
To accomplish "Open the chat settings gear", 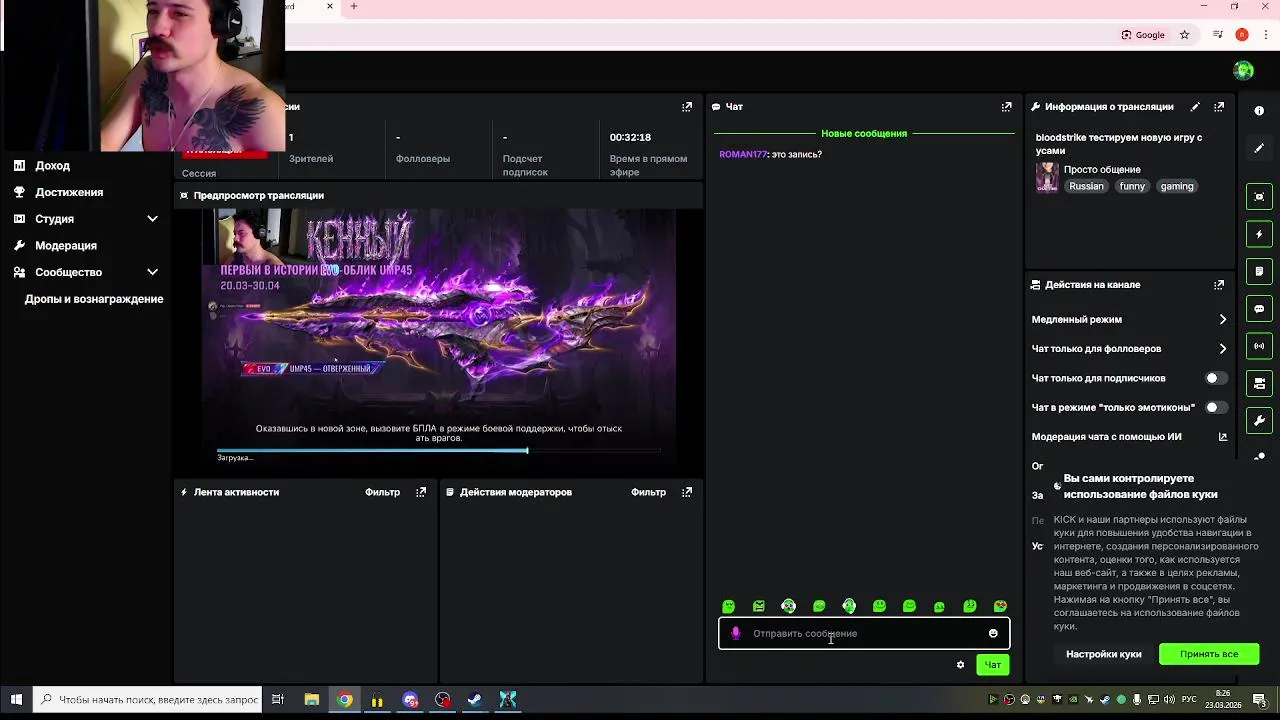I will pyautogui.click(x=960, y=665).
